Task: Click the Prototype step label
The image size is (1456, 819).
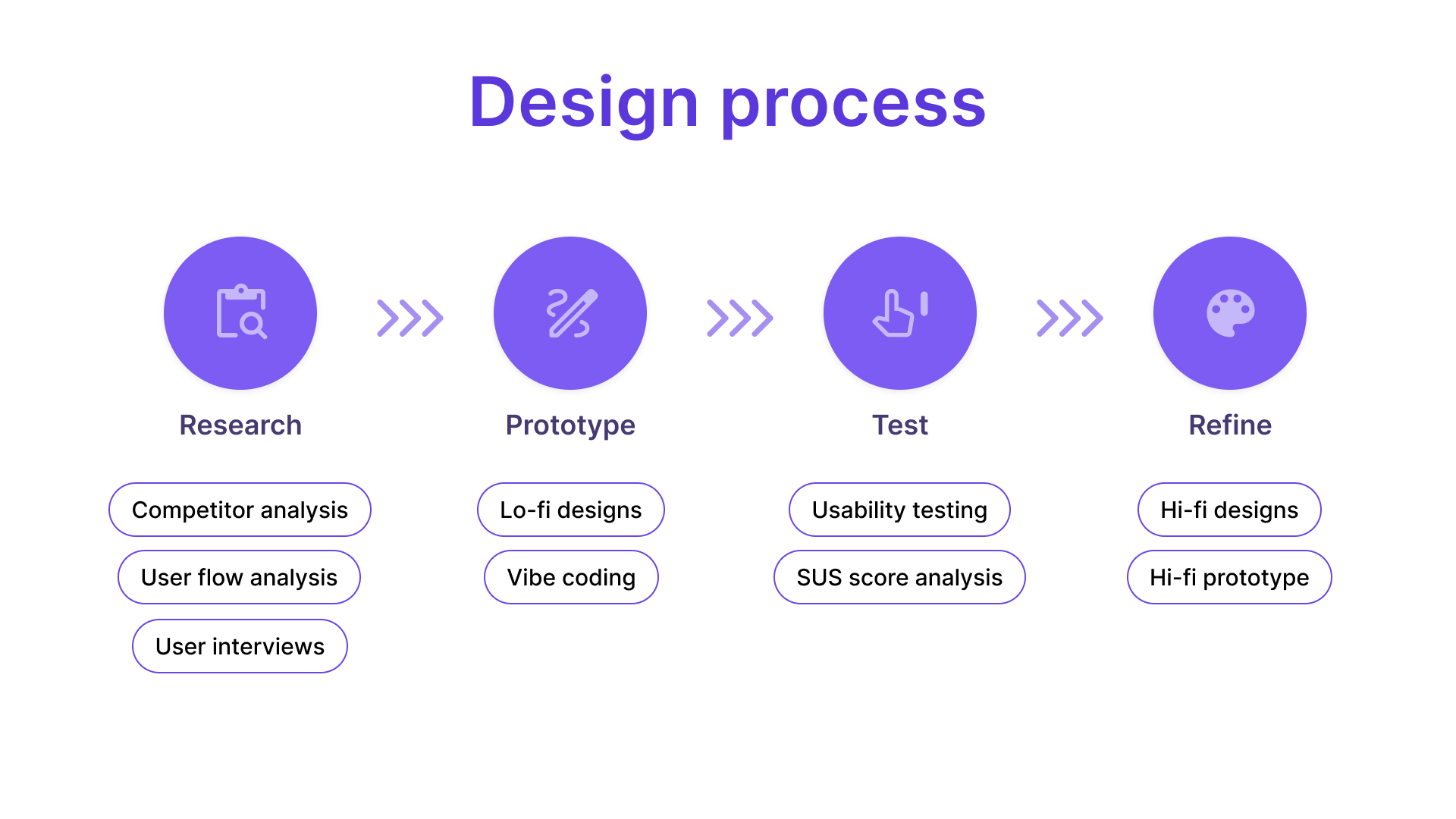Action: click(x=570, y=426)
